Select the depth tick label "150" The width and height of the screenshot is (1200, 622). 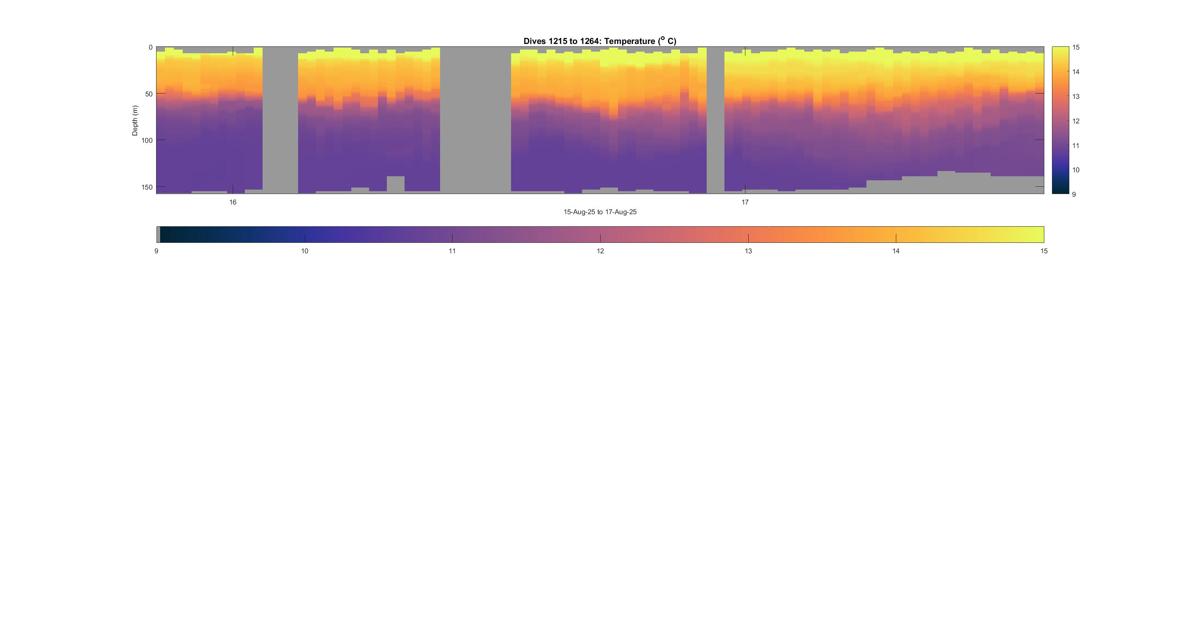[x=147, y=187]
